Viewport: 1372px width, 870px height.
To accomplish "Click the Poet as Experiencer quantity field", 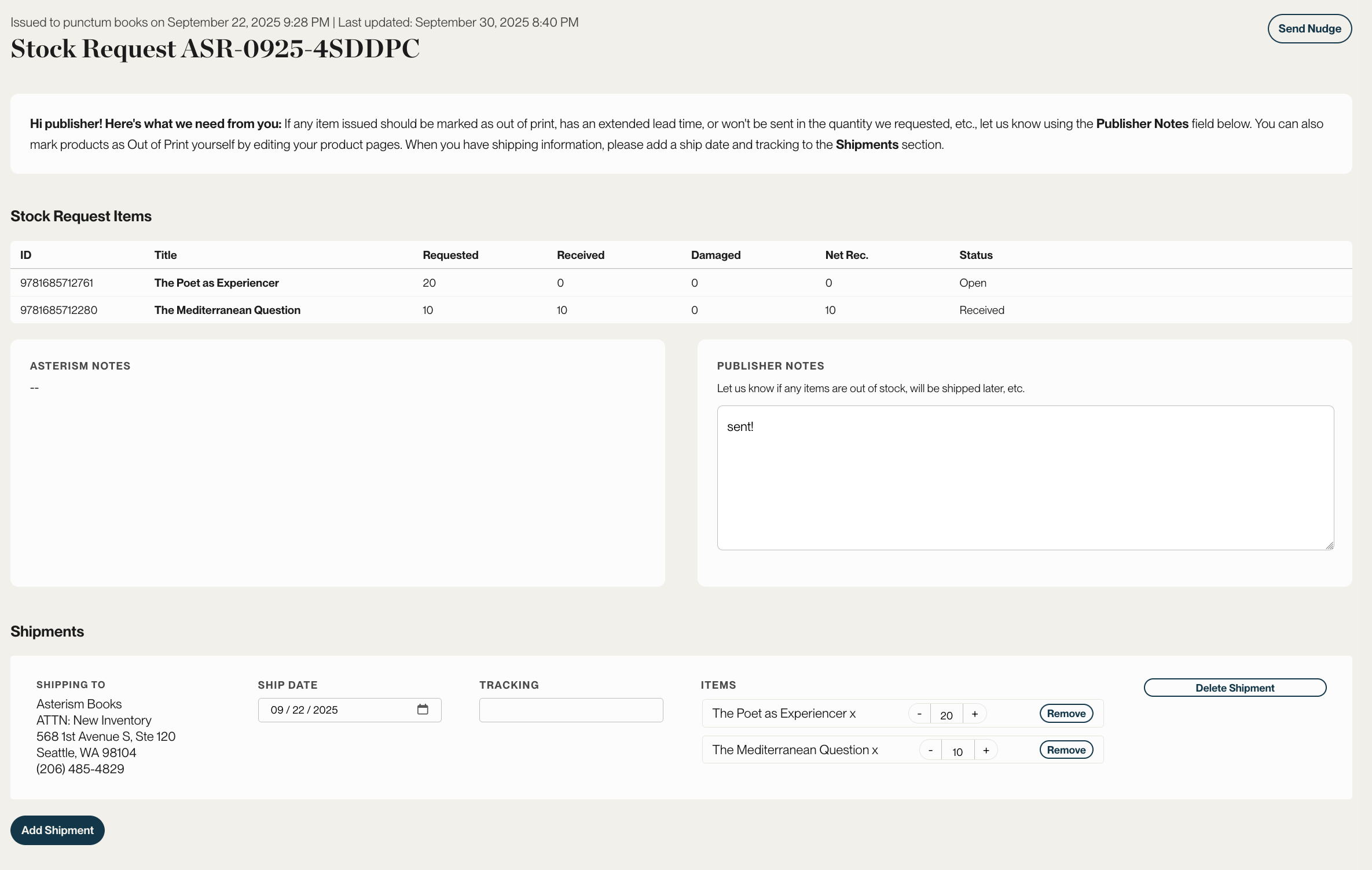I will [x=947, y=715].
